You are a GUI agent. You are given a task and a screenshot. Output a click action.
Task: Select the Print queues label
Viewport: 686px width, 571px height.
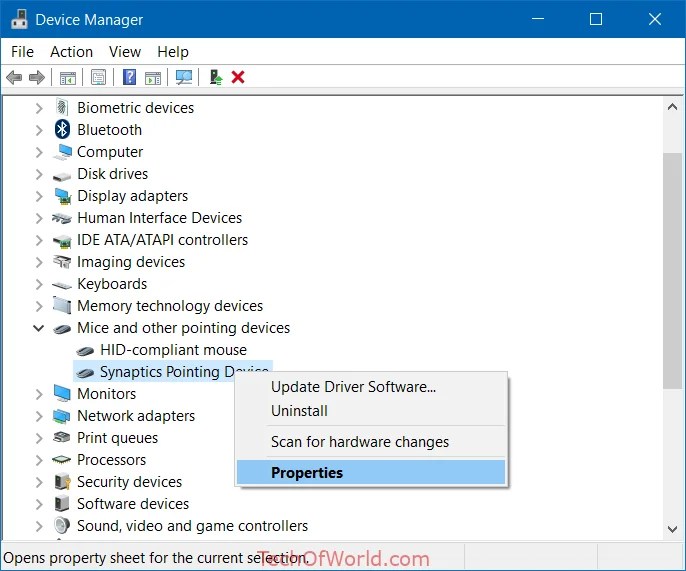click(x=117, y=438)
